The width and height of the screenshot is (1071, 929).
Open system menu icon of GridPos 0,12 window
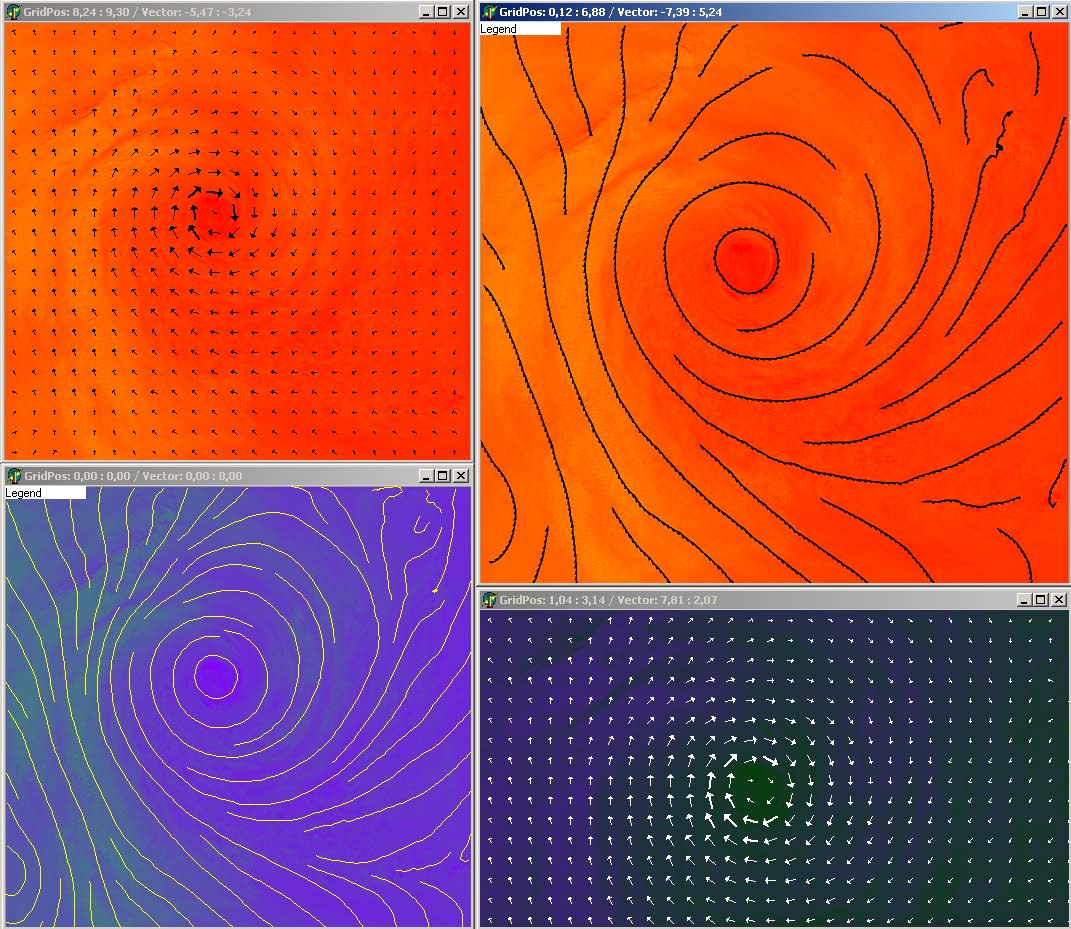click(x=489, y=12)
